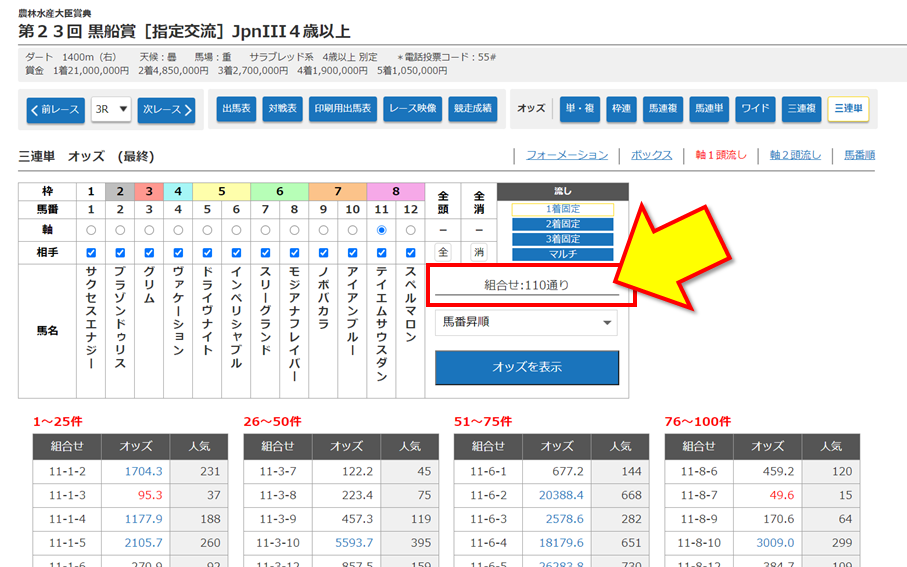This screenshot has width=907, height=567.
Task: Open the ボックス betting link
Action: [x=651, y=156]
